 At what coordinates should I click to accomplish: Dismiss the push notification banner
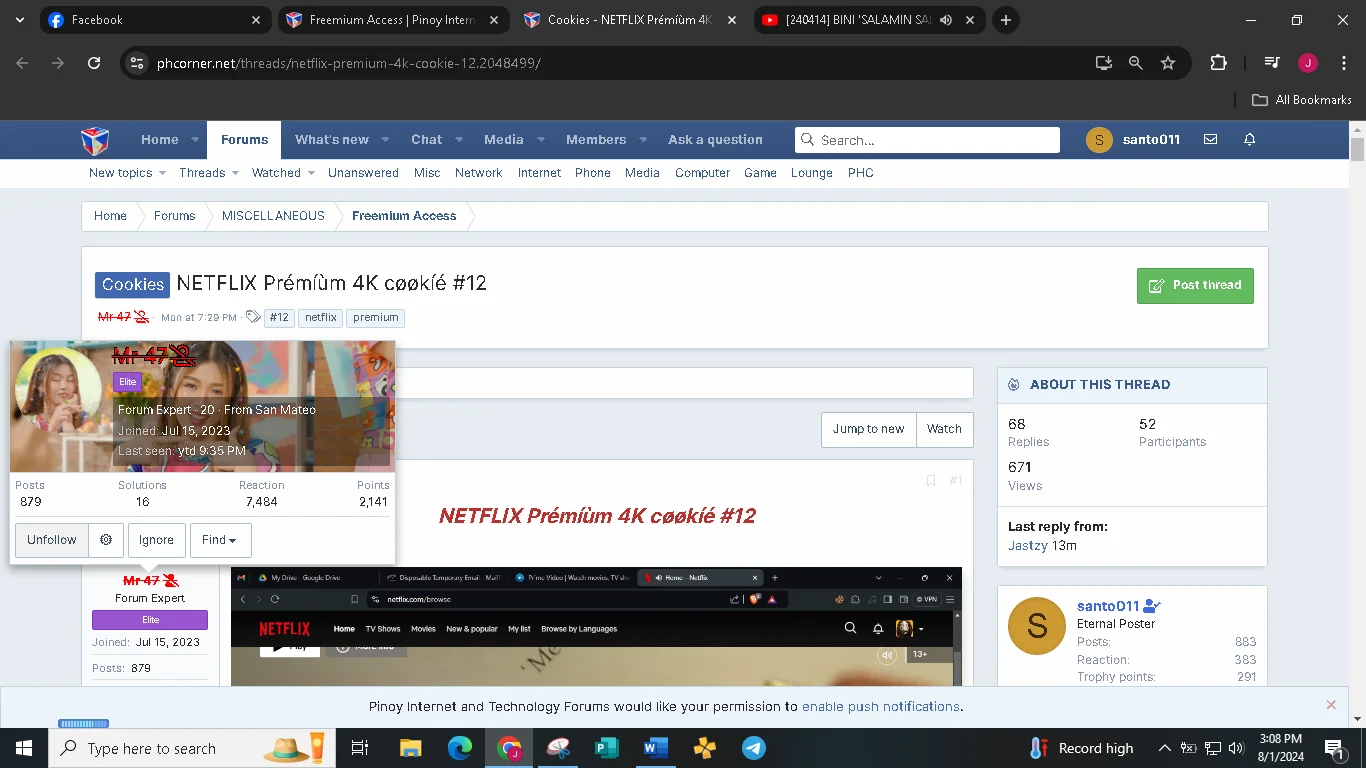1331,705
